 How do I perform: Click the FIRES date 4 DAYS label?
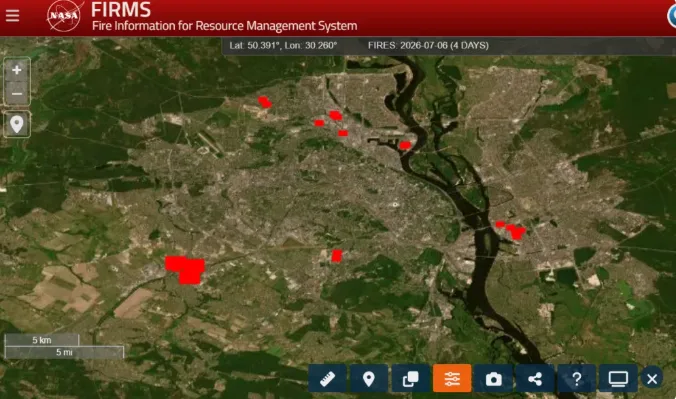pyautogui.click(x=428, y=45)
